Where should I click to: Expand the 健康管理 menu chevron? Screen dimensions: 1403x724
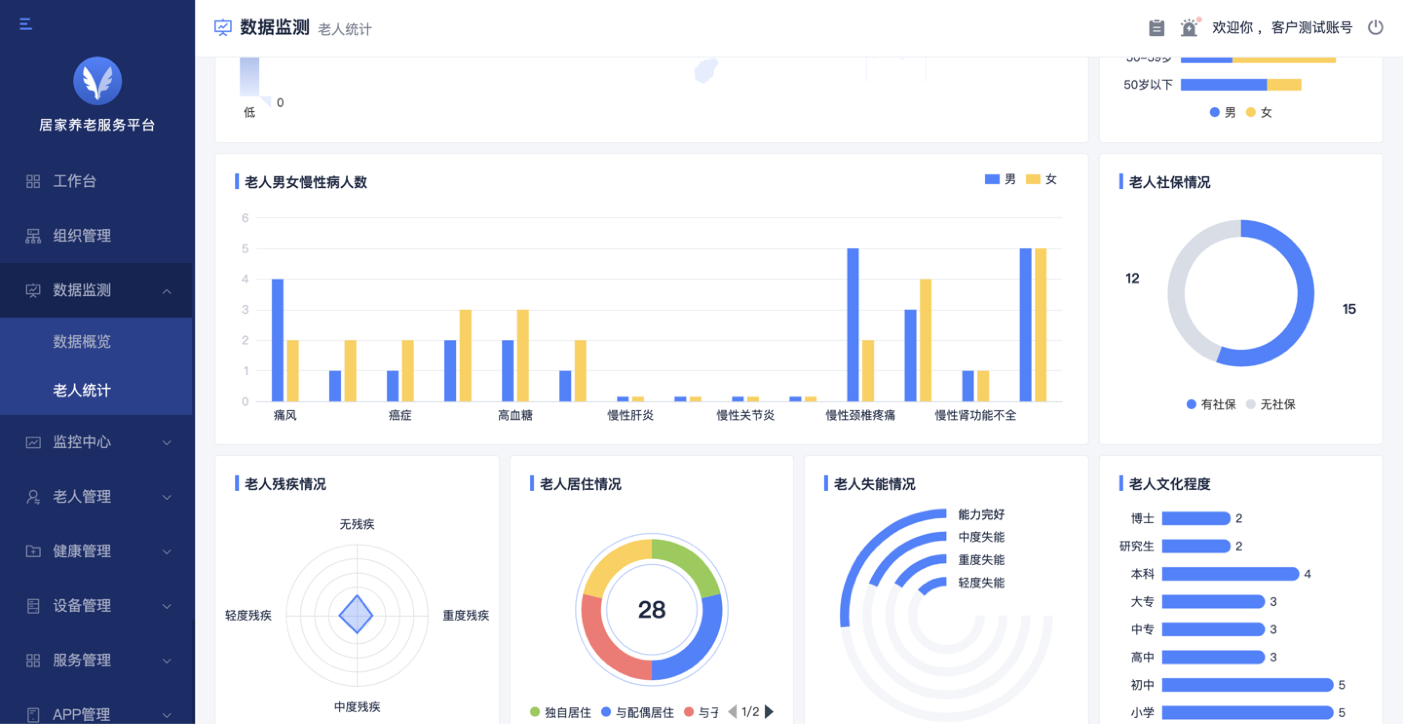pyautogui.click(x=167, y=551)
